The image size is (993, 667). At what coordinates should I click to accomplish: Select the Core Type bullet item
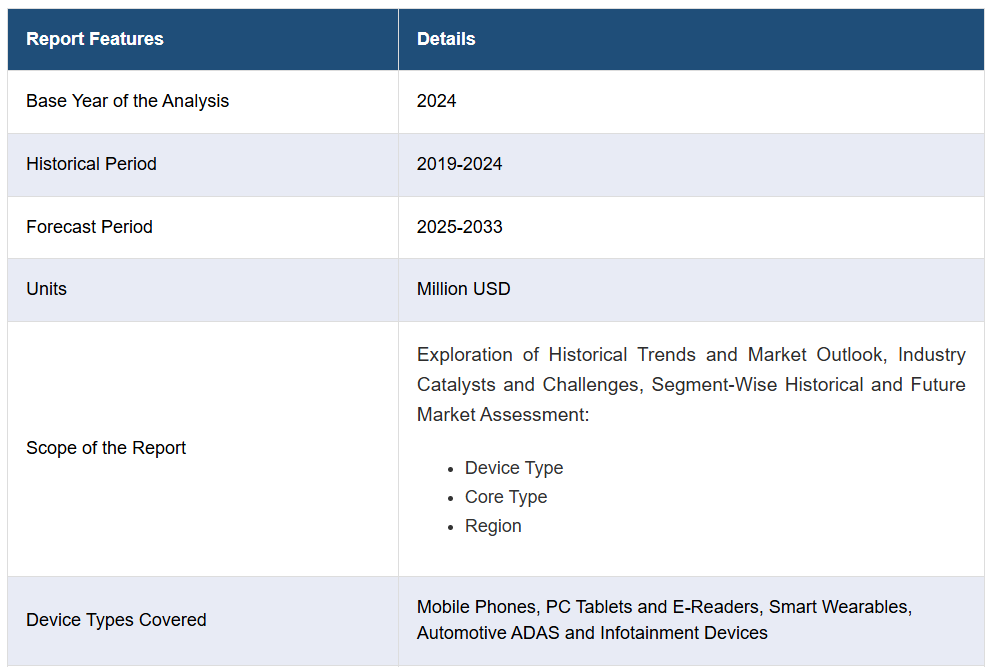pos(505,497)
